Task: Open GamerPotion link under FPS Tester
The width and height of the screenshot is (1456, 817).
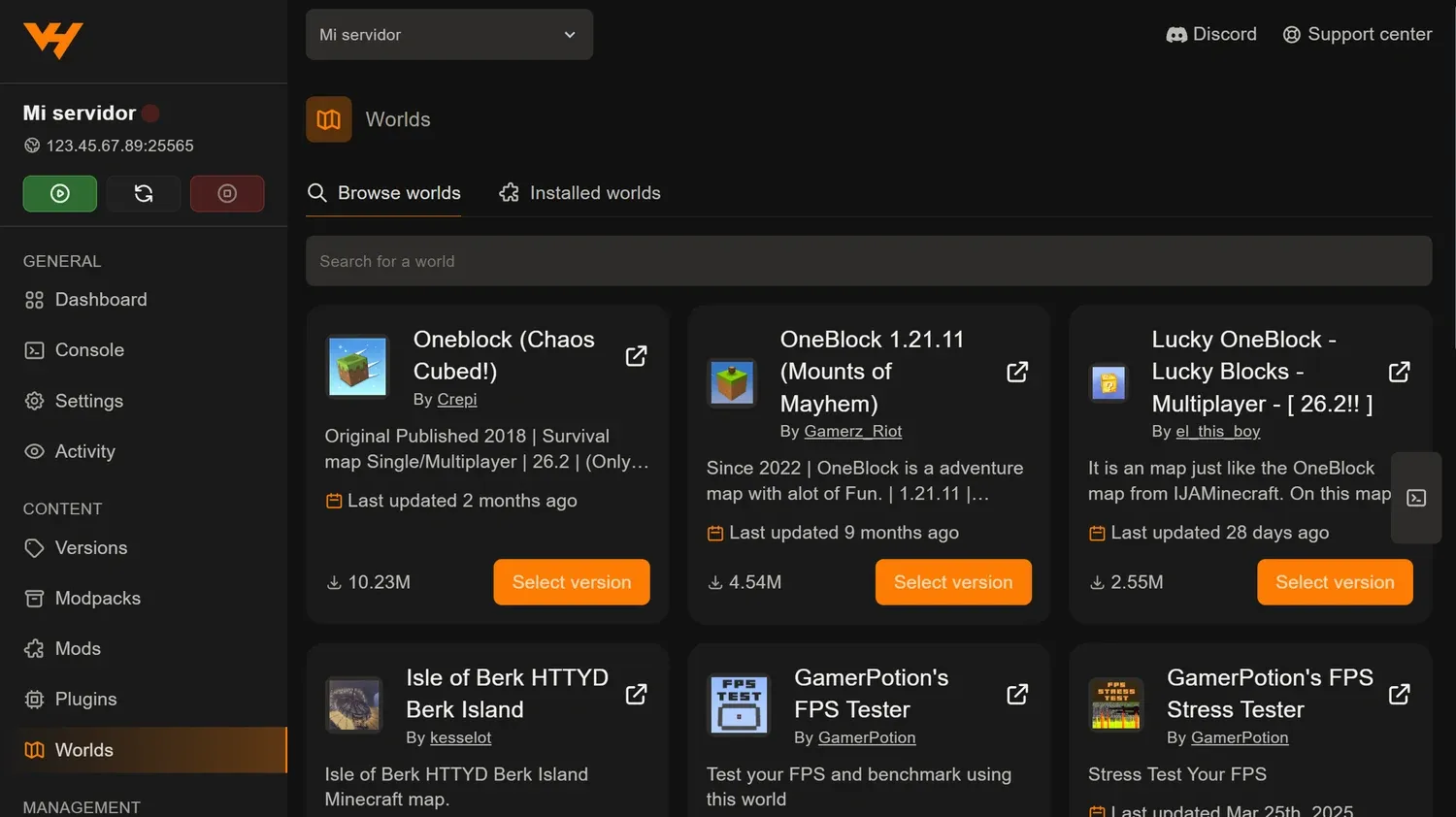Action: coord(867,738)
